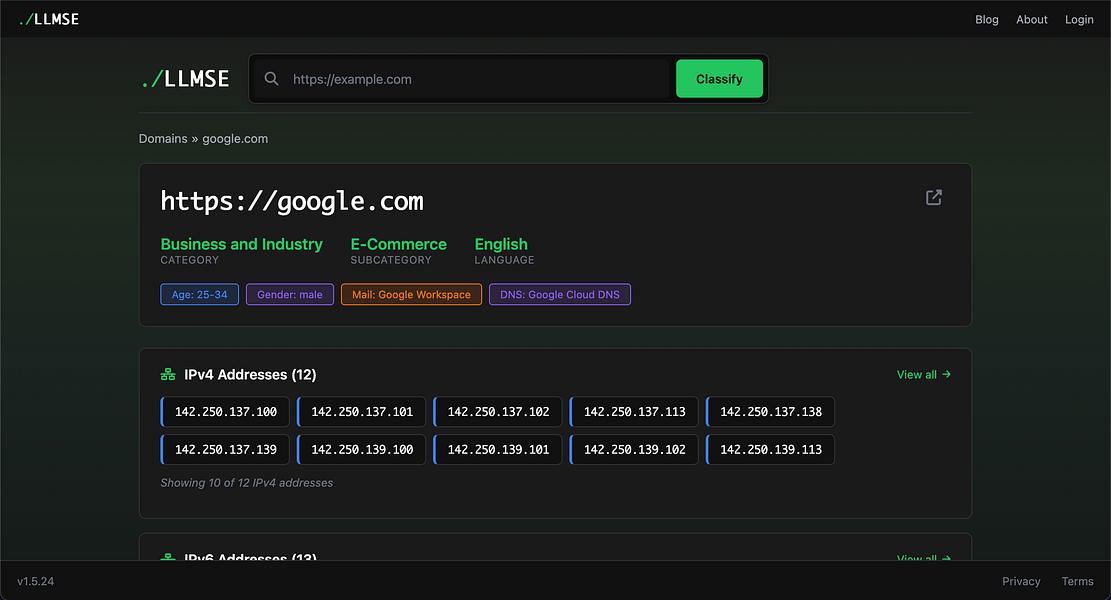Select the English language label
Screen dimensions: 1111x600
(501, 244)
